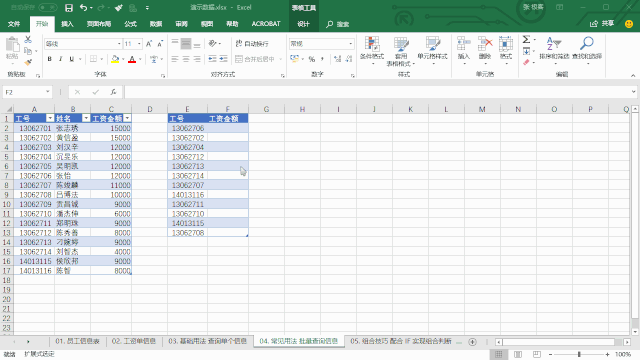640x360 pixels.
Task: Click the Insert Function fx button
Action: tap(113, 92)
